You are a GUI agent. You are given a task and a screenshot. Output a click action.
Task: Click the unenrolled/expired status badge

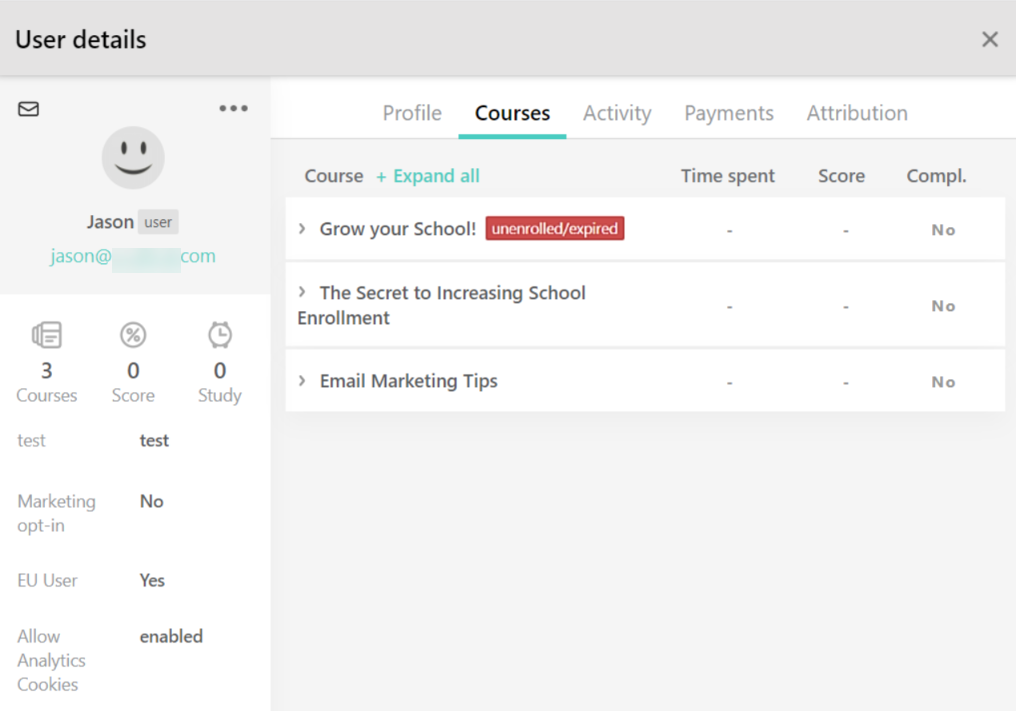pyautogui.click(x=555, y=228)
